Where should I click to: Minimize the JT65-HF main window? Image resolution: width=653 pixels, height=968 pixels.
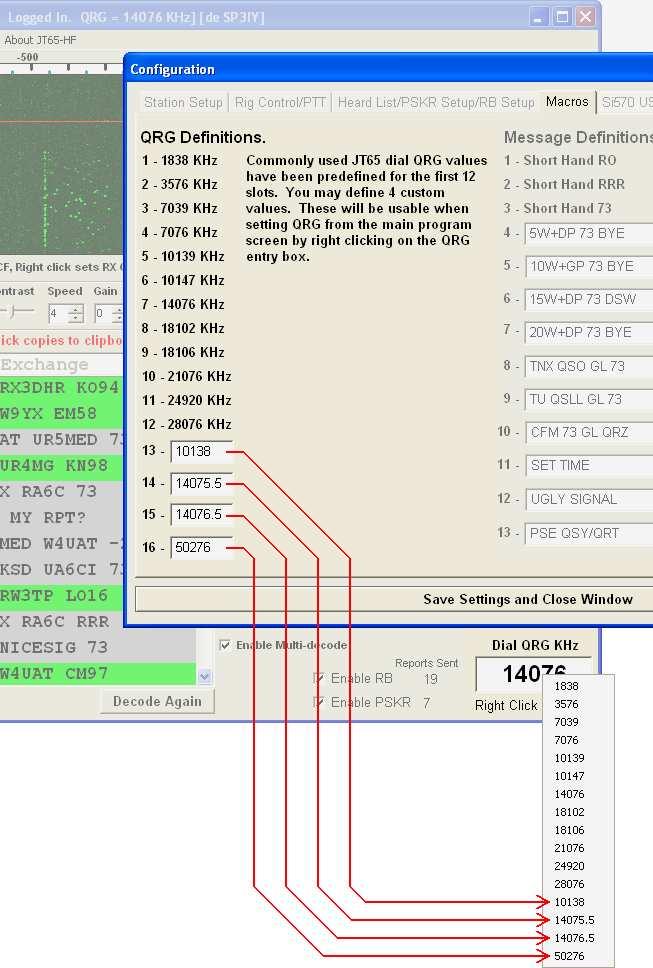click(539, 17)
